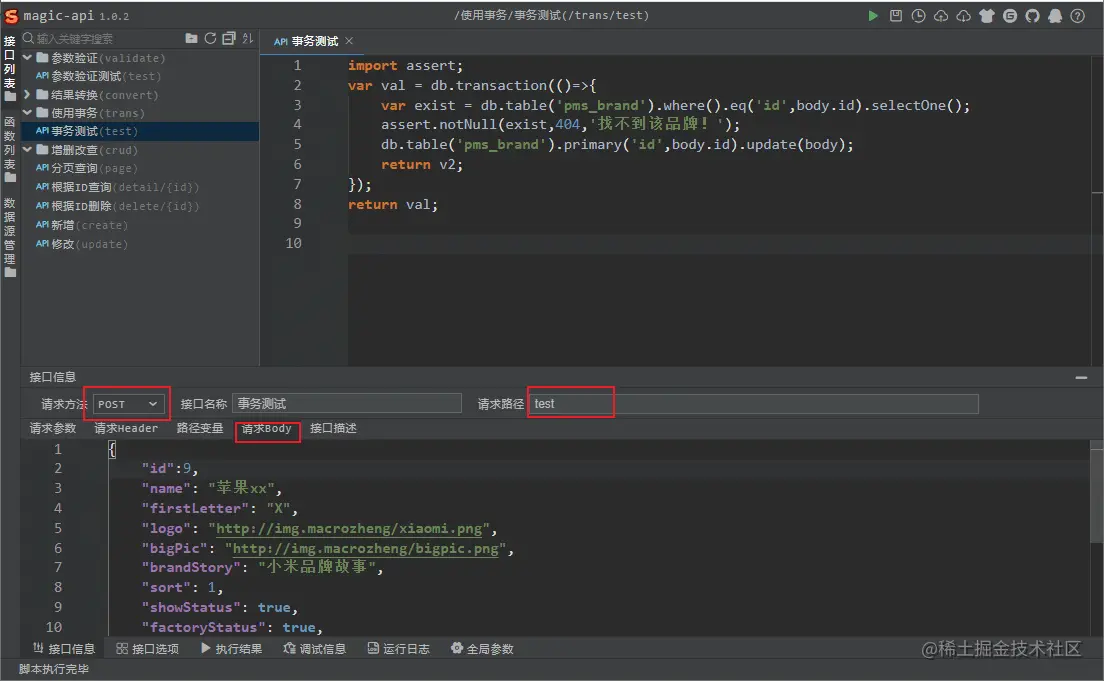Click the 脚本执行完毕 status message
Screen dimensions: 1104x681
pos(54,669)
